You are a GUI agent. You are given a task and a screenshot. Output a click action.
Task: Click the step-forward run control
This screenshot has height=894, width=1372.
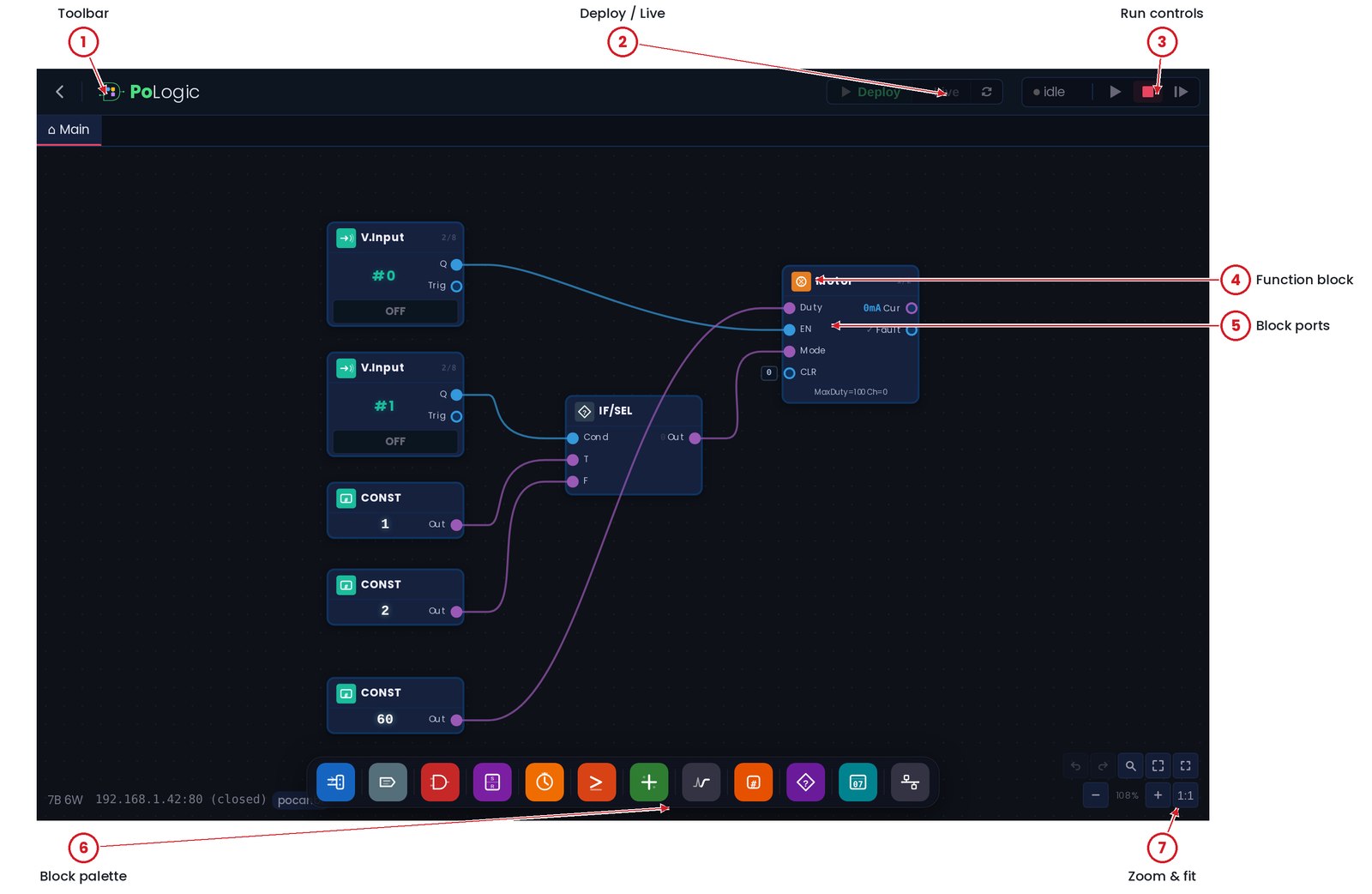click(1181, 92)
